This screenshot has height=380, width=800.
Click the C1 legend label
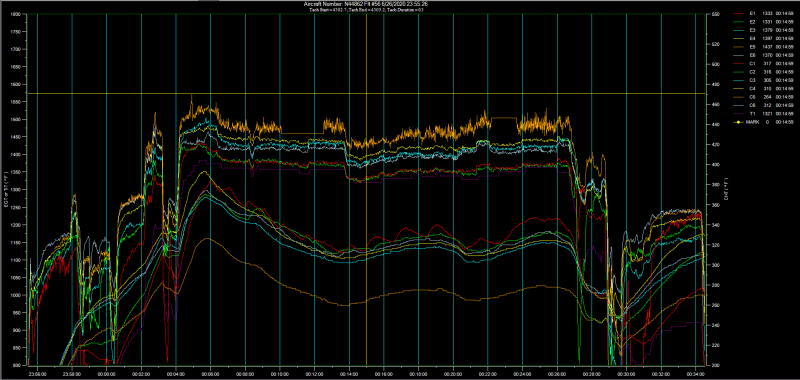click(752, 64)
